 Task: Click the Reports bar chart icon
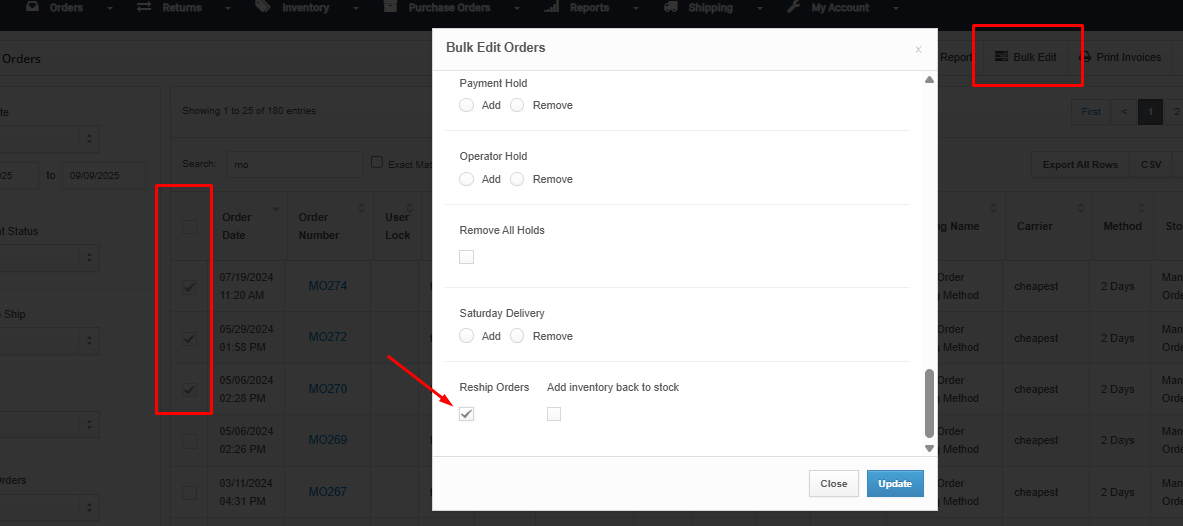(x=552, y=7)
